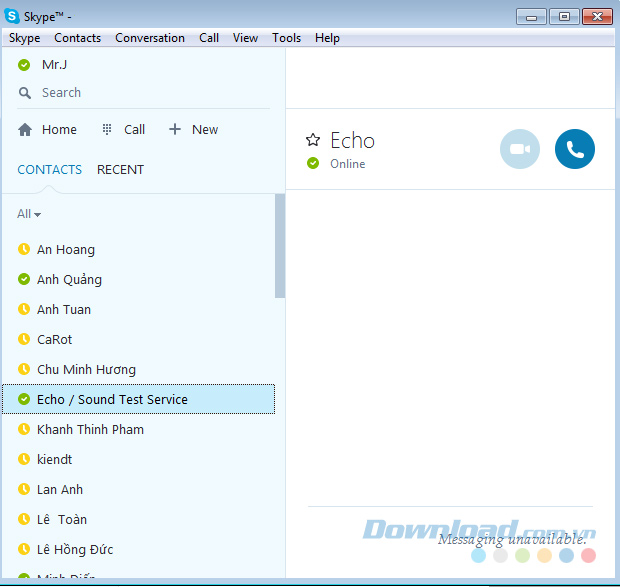Image resolution: width=620 pixels, height=587 pixels.
Task: Open Mr.J profile name
Action: 55,64
